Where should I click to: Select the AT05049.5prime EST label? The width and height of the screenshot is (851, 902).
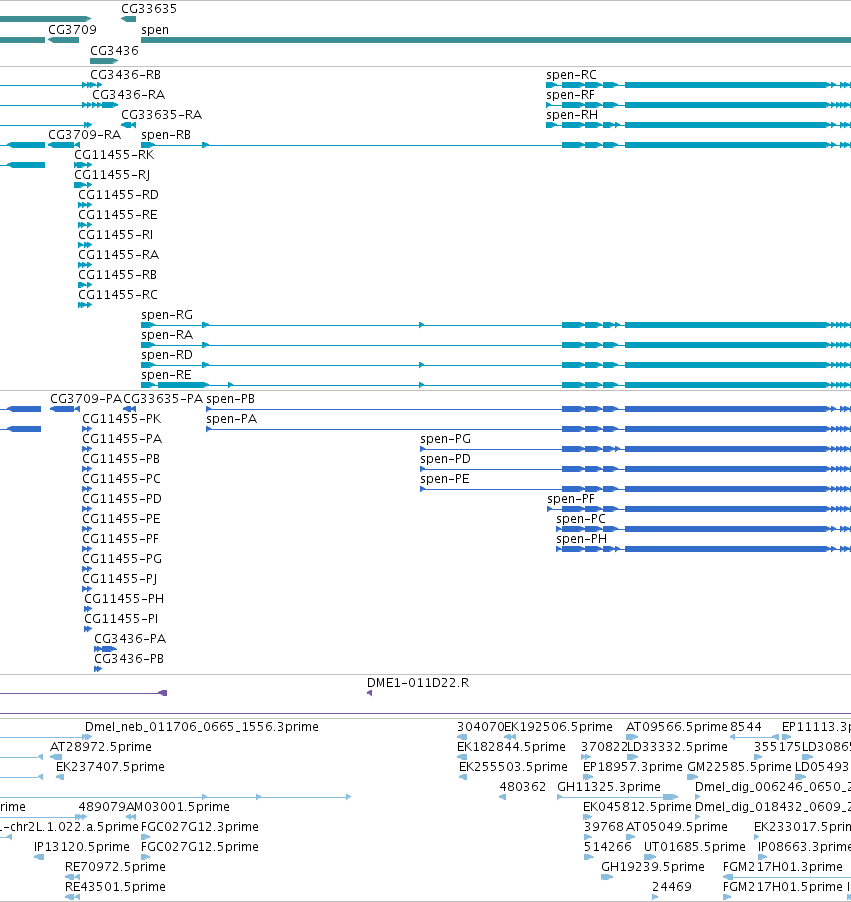click(677, 827)
